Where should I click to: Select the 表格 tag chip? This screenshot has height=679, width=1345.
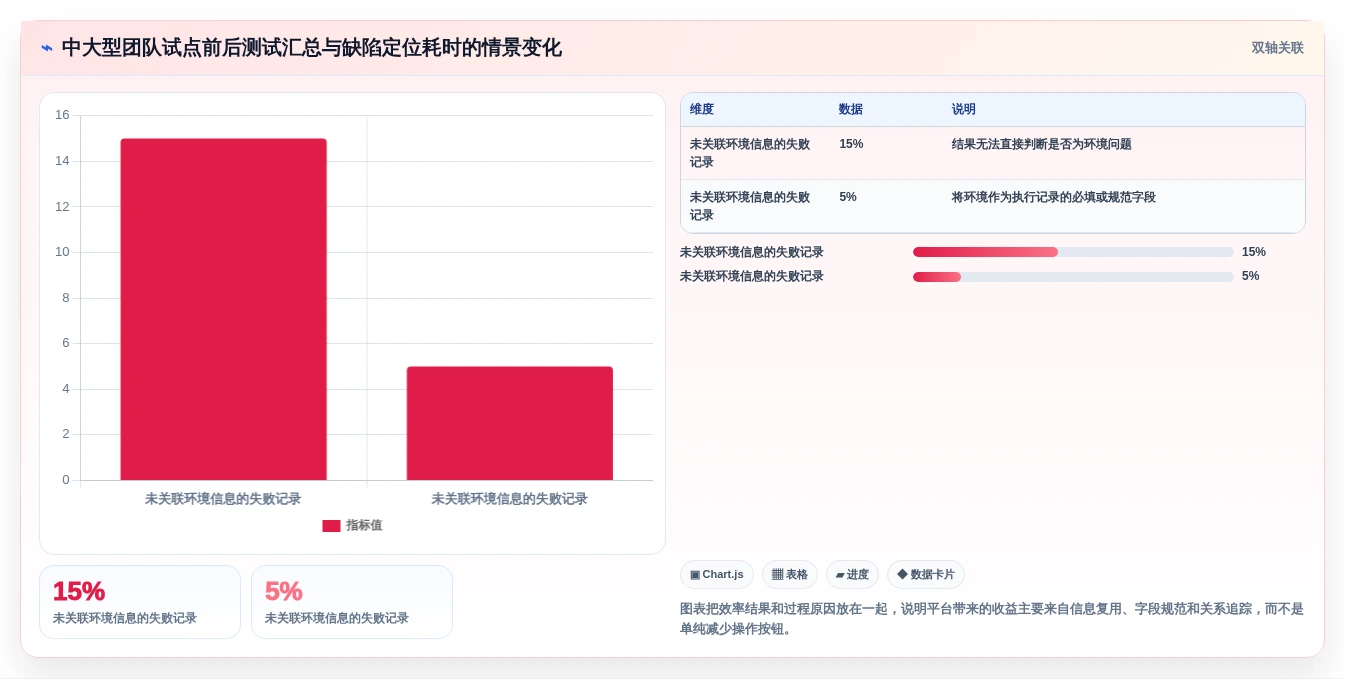790,574
